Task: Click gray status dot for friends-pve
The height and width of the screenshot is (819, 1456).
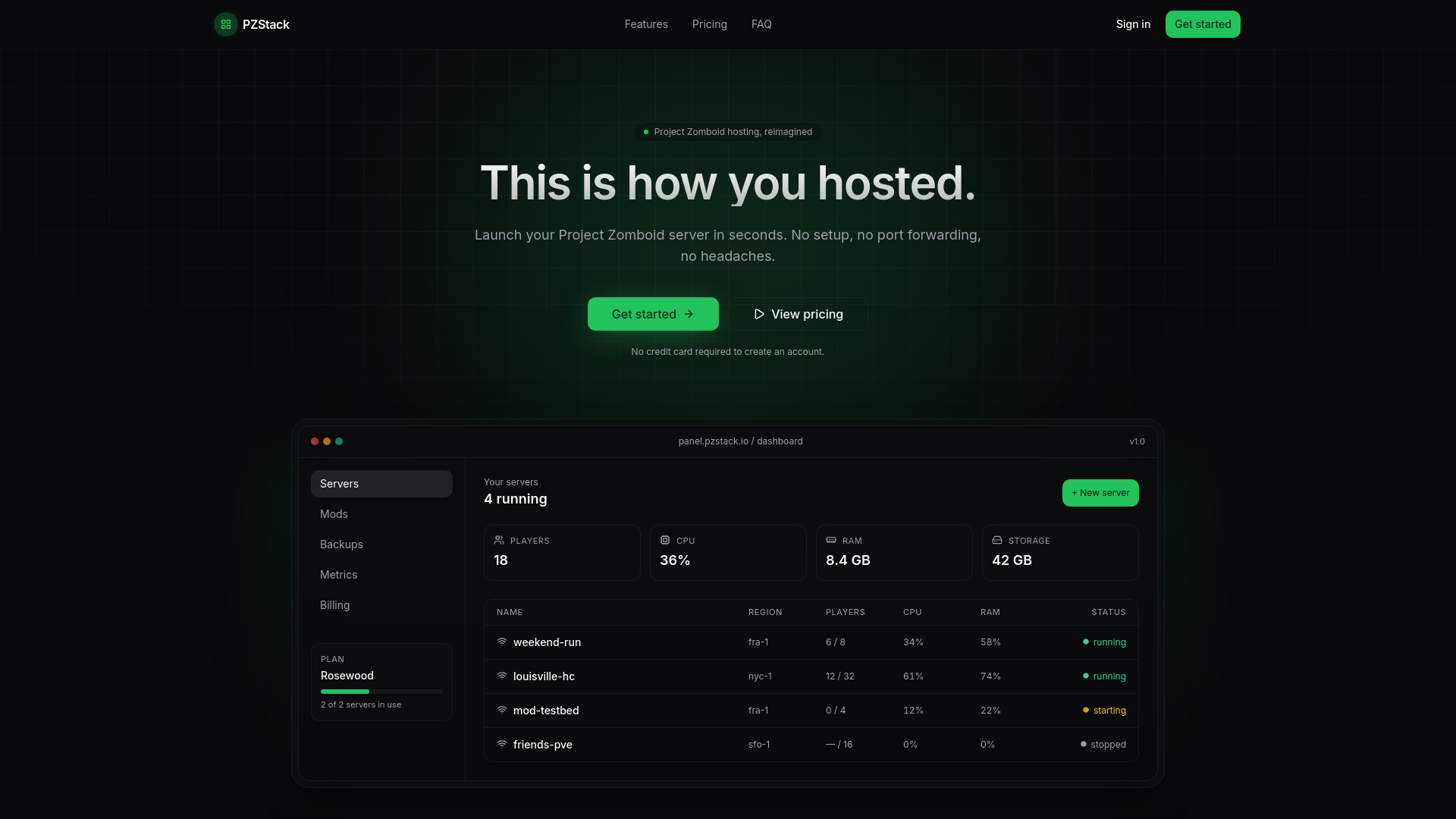Action: point(1084,744)
